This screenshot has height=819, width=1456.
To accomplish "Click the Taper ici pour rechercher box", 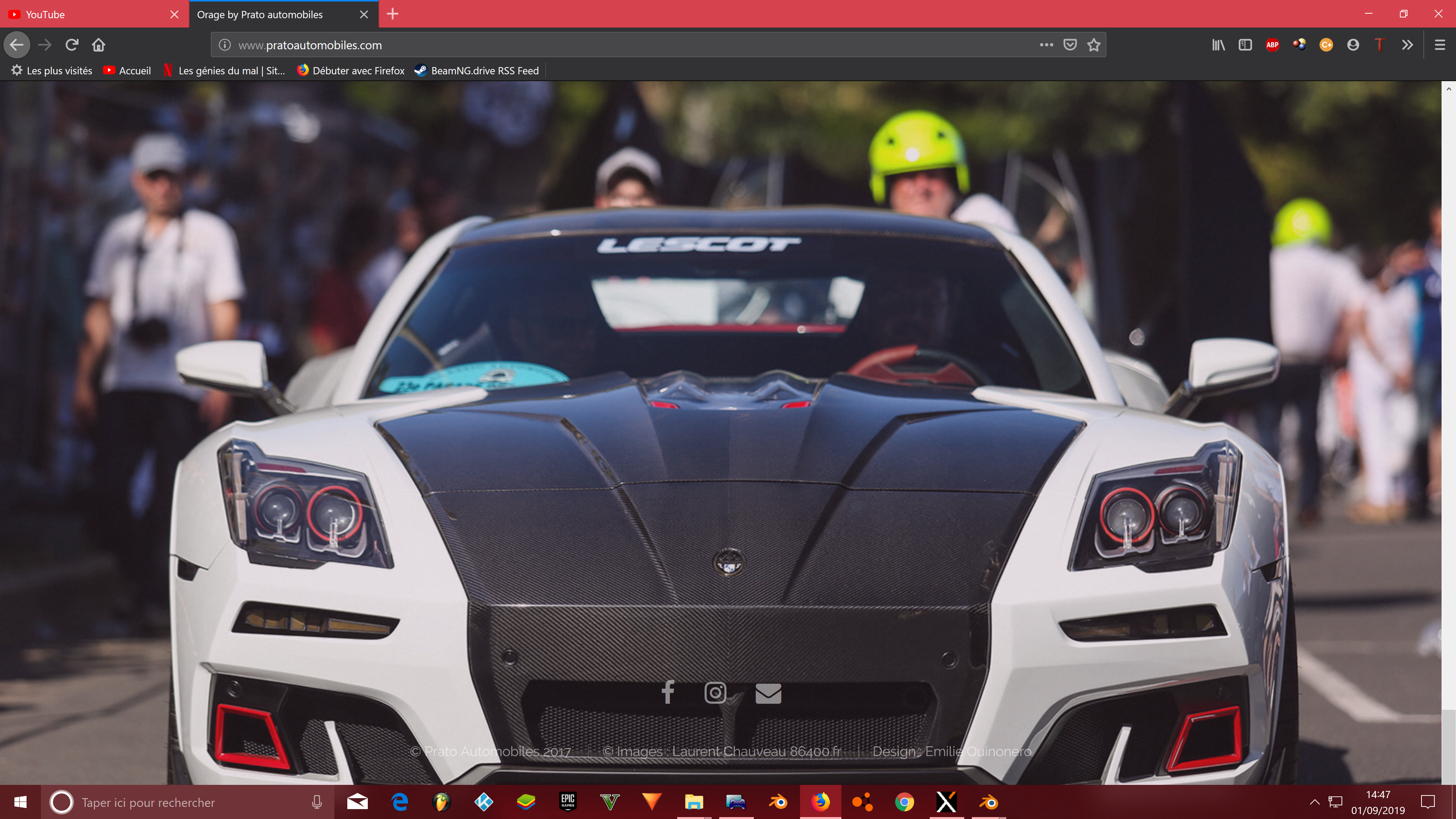I will (x=187, y=802).
